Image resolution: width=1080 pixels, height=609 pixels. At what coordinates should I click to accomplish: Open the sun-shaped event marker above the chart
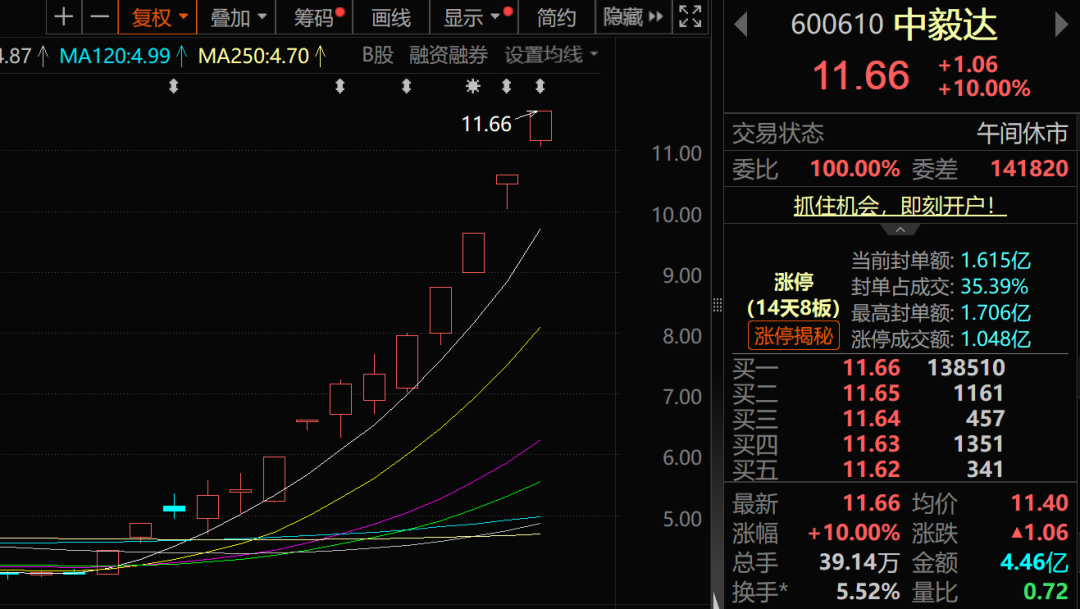coord(472,86)
